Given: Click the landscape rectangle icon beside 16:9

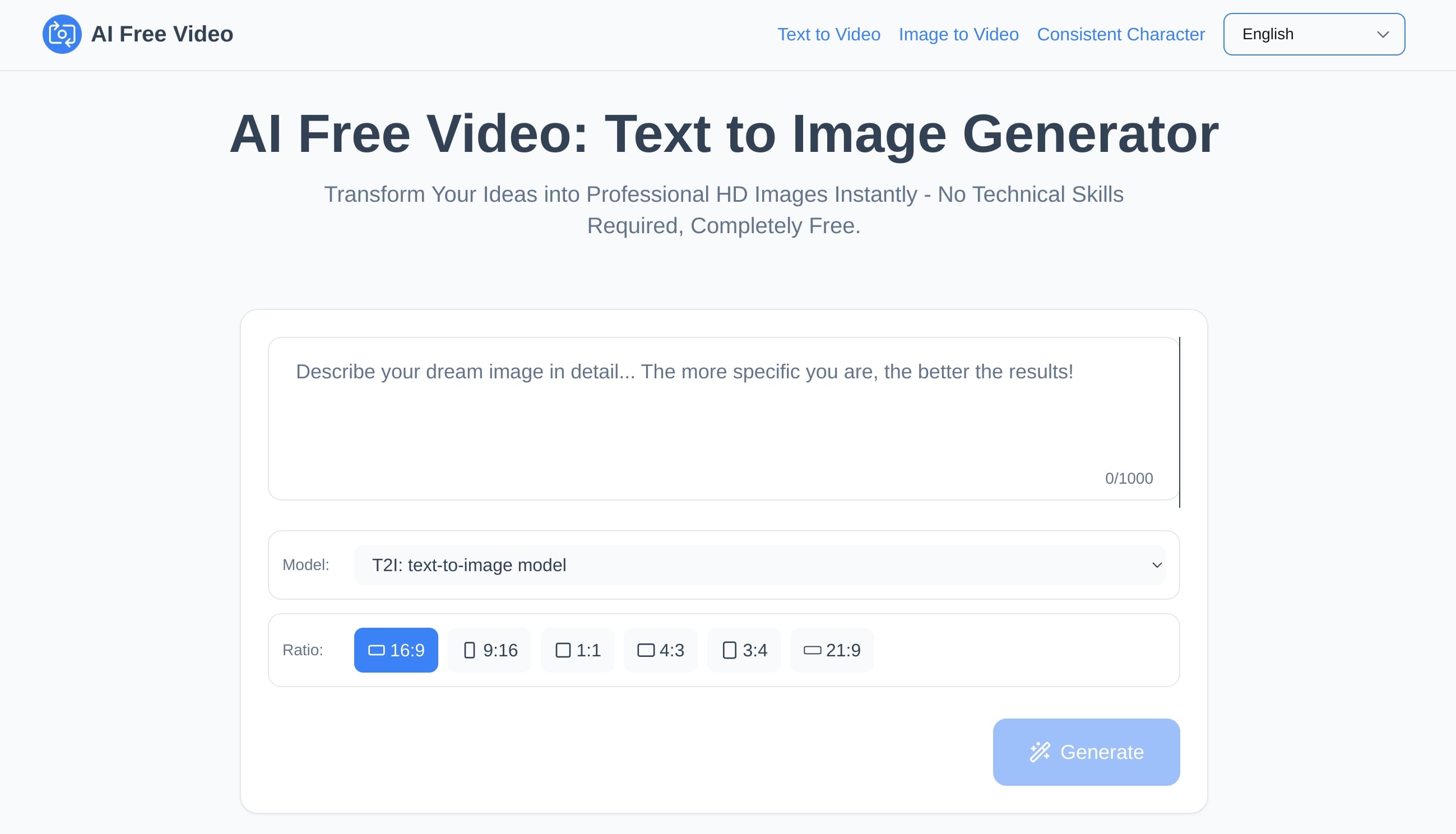Looking at the screenshot, I should 376,650.
